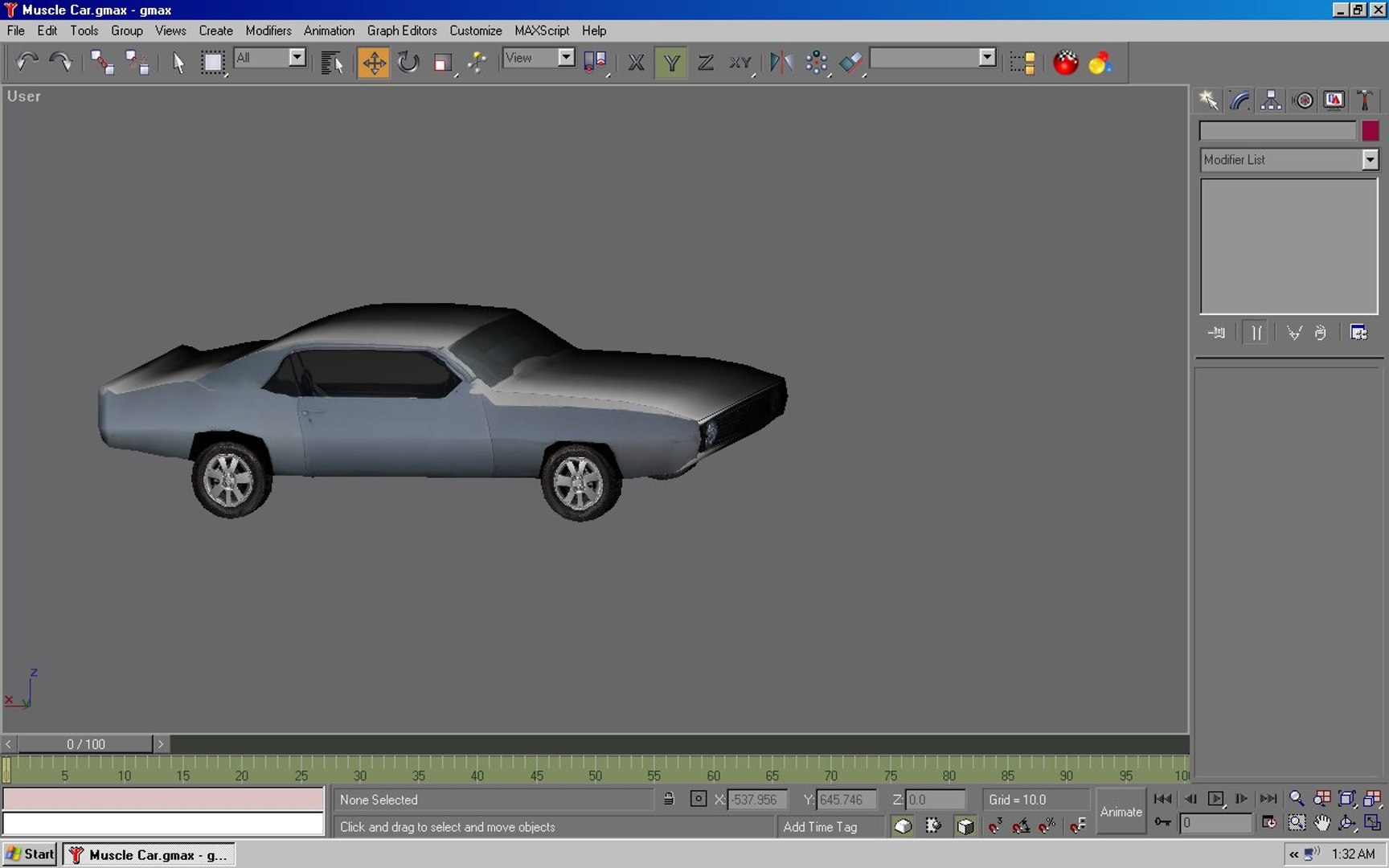Click the object name input field
This screenshot has width=1389, height=868.
1277,131
